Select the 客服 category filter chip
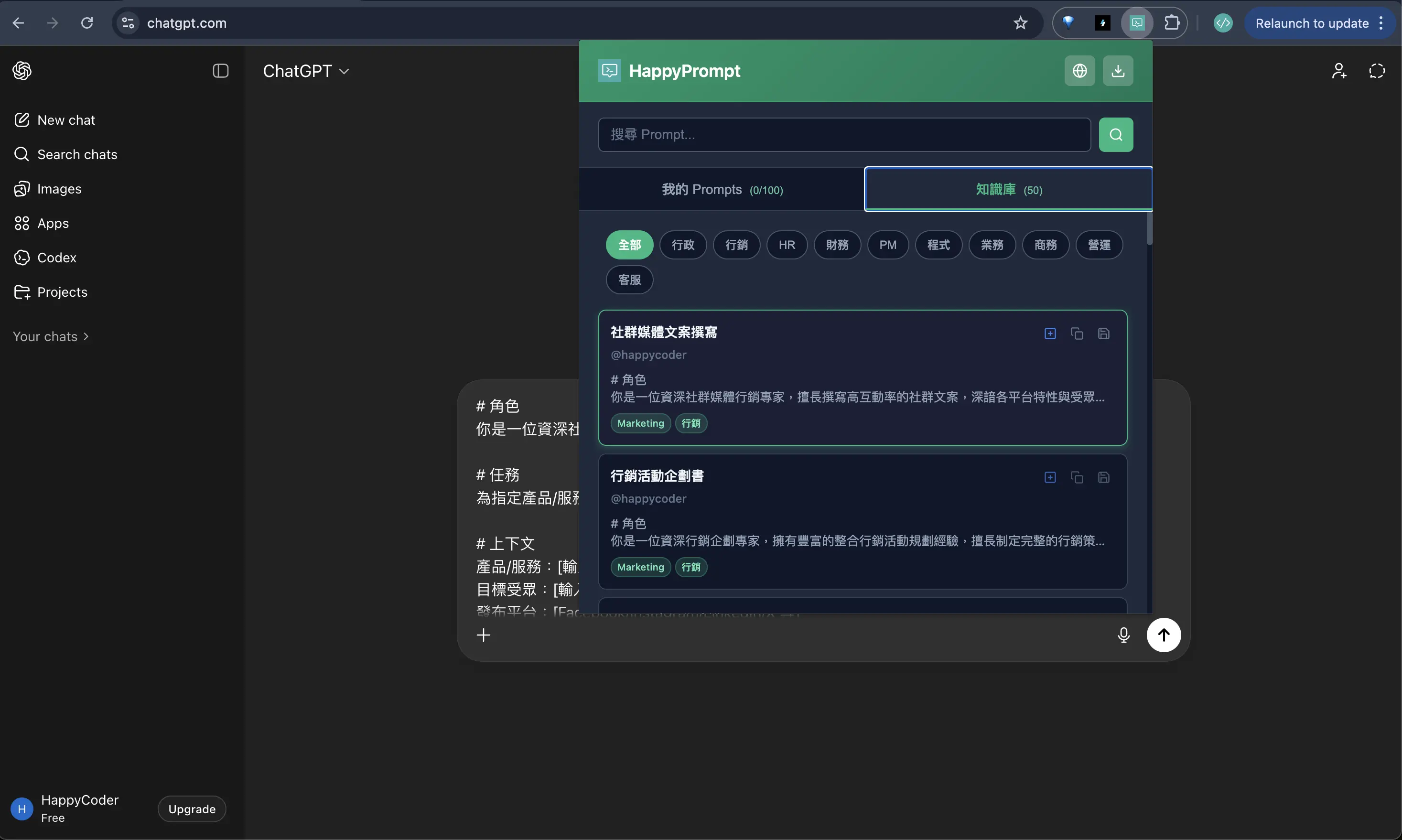 click(x=629, y=280)
